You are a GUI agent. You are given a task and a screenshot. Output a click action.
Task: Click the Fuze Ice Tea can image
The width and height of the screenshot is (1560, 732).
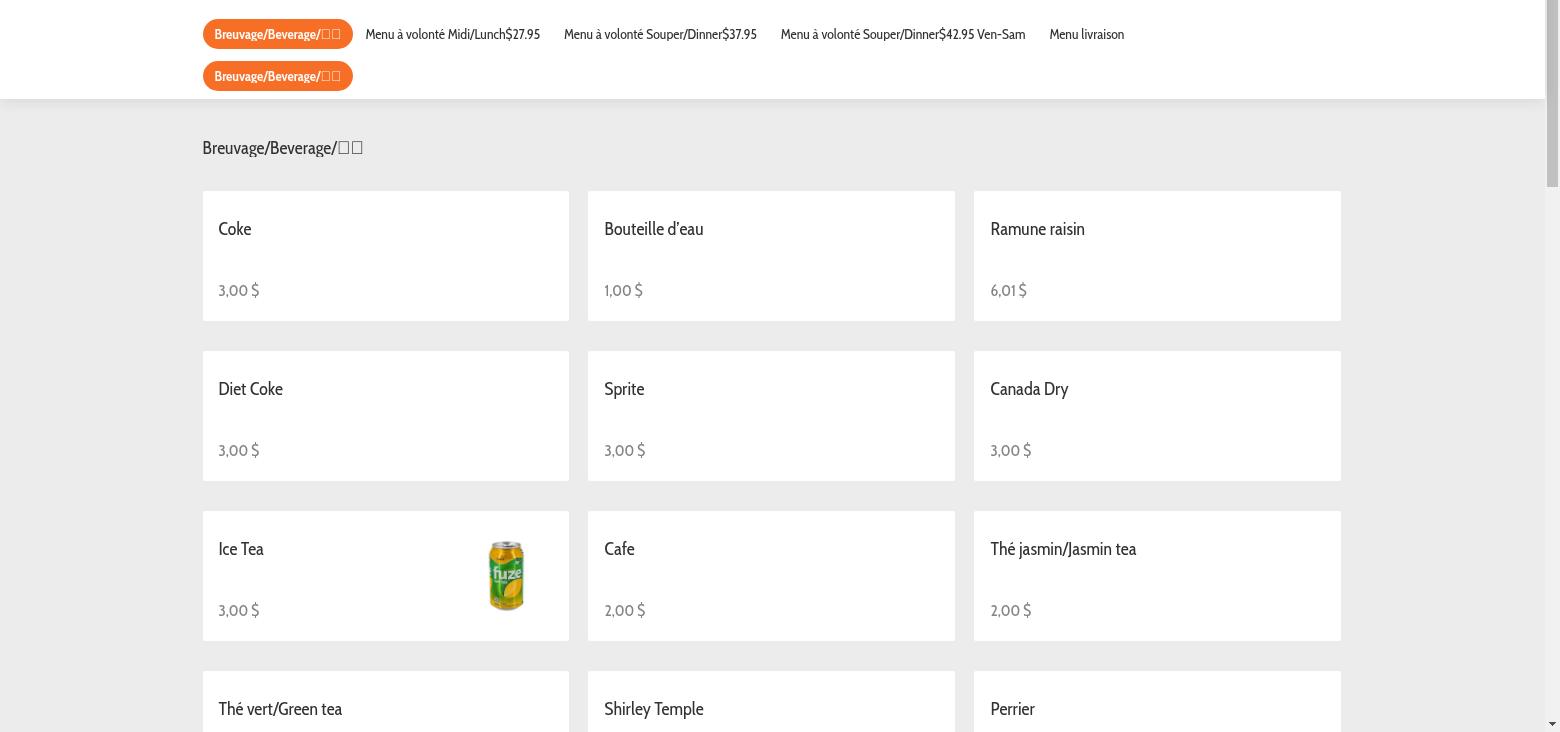(x=506, y=576)
